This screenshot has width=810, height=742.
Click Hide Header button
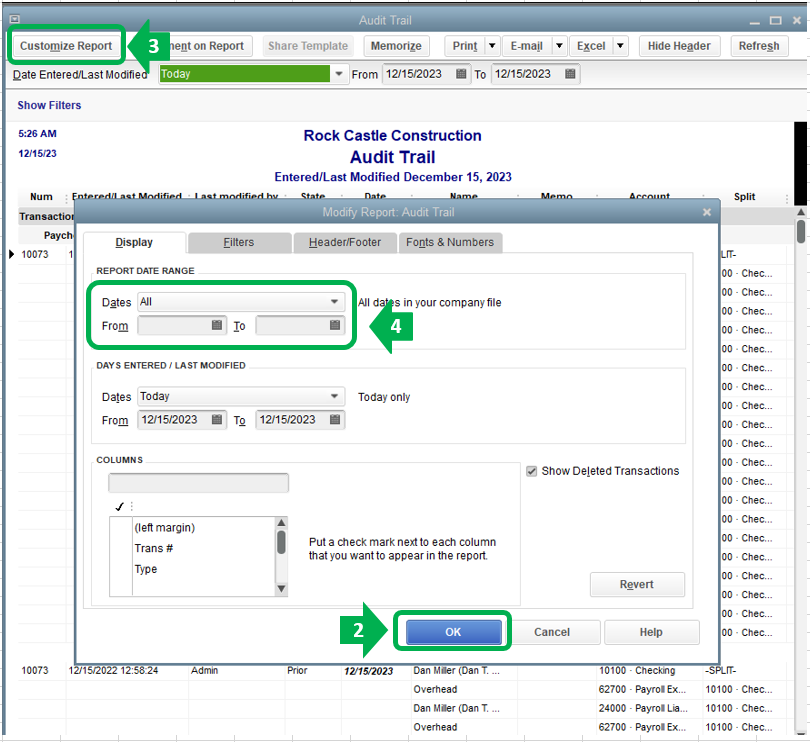point(679,46)
